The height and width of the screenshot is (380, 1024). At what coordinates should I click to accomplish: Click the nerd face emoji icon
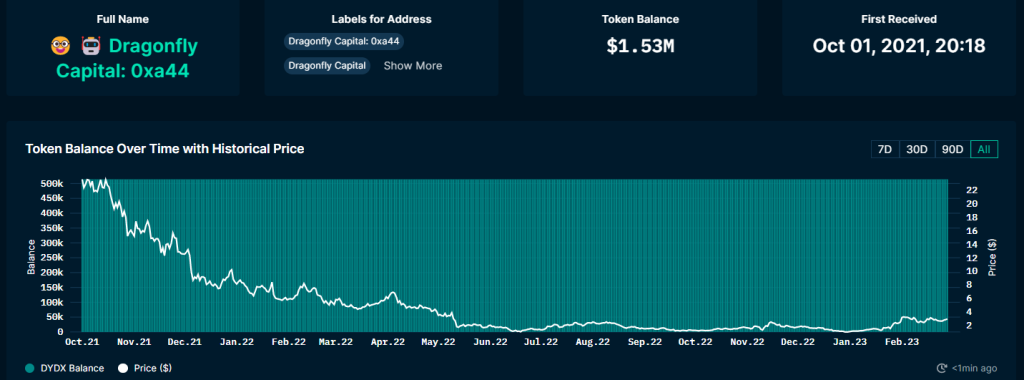pos(60,46)
